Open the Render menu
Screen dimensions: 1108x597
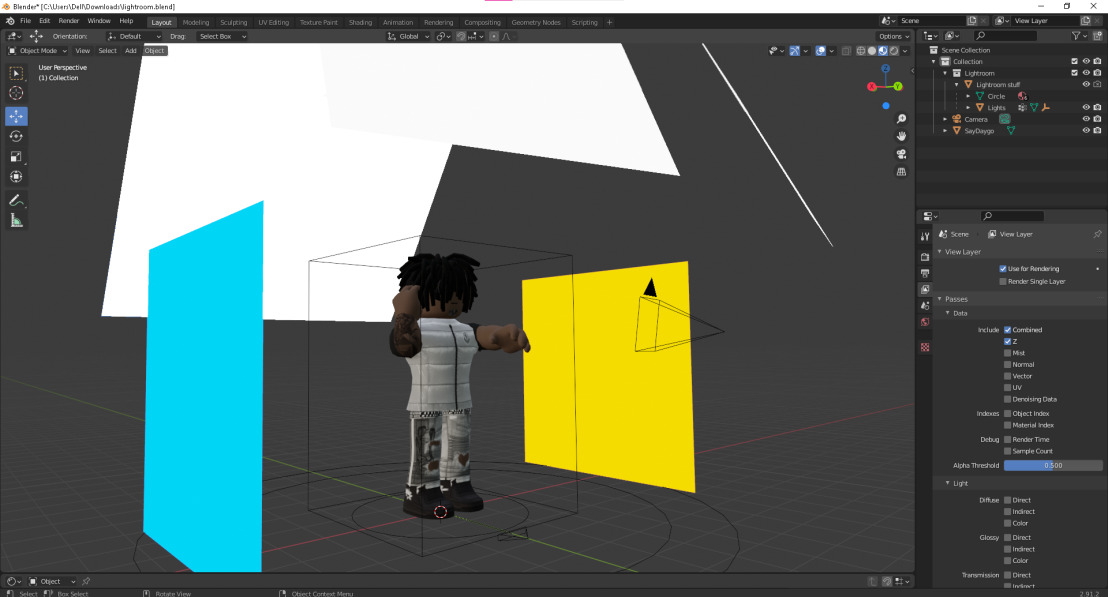click(67, 19)
